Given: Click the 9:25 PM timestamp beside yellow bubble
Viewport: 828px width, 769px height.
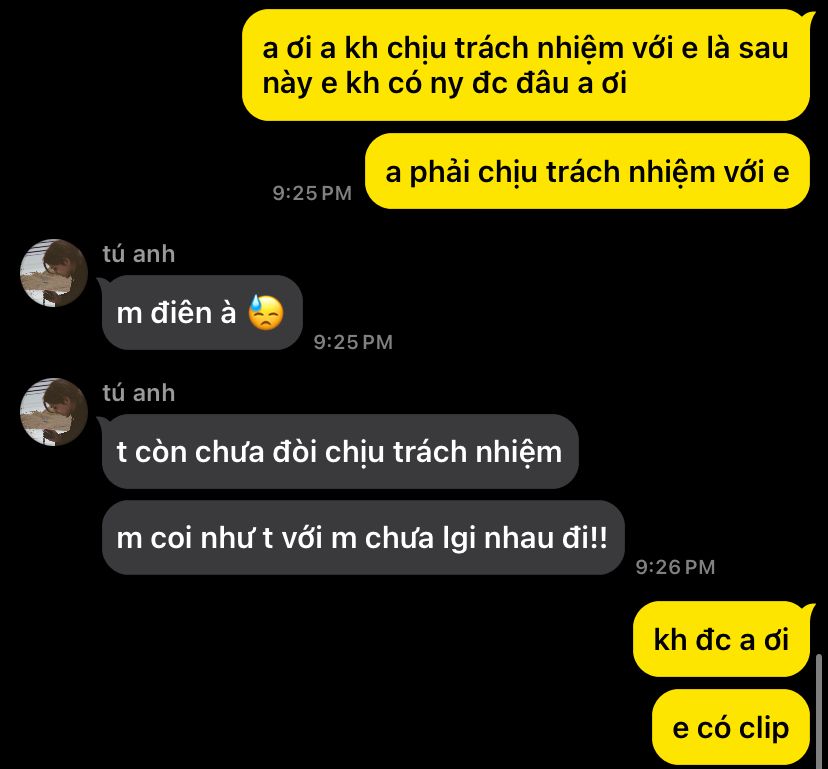Looking at the screenshot, I should 312,193.
